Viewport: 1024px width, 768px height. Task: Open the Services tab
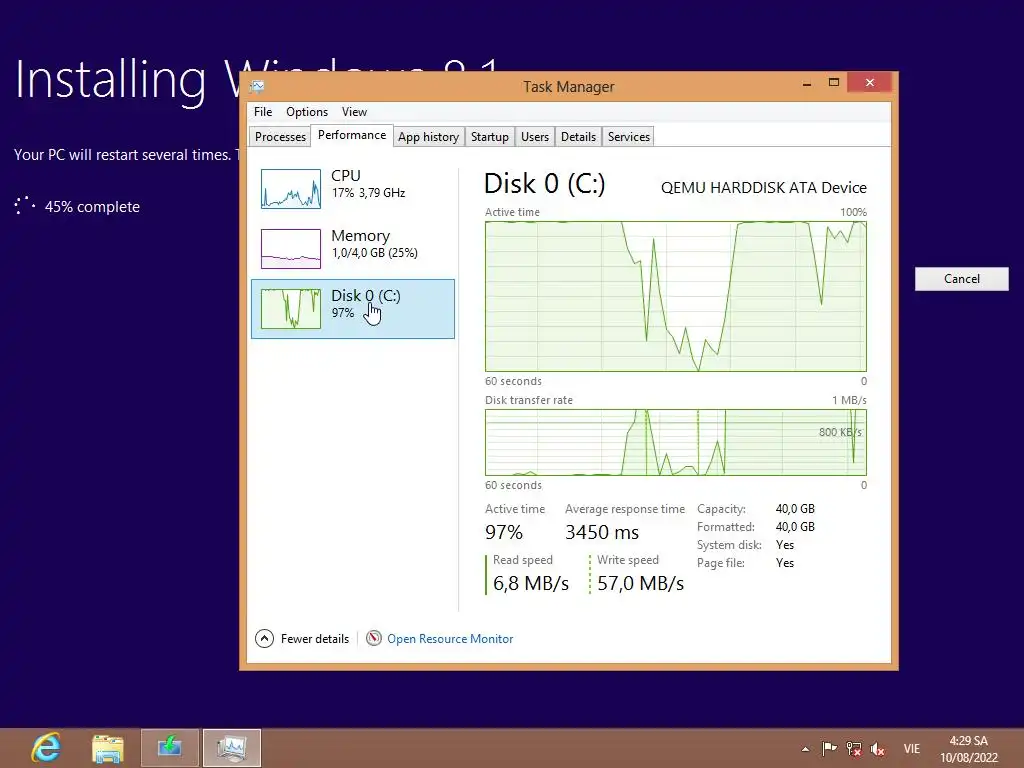point(629,136)
